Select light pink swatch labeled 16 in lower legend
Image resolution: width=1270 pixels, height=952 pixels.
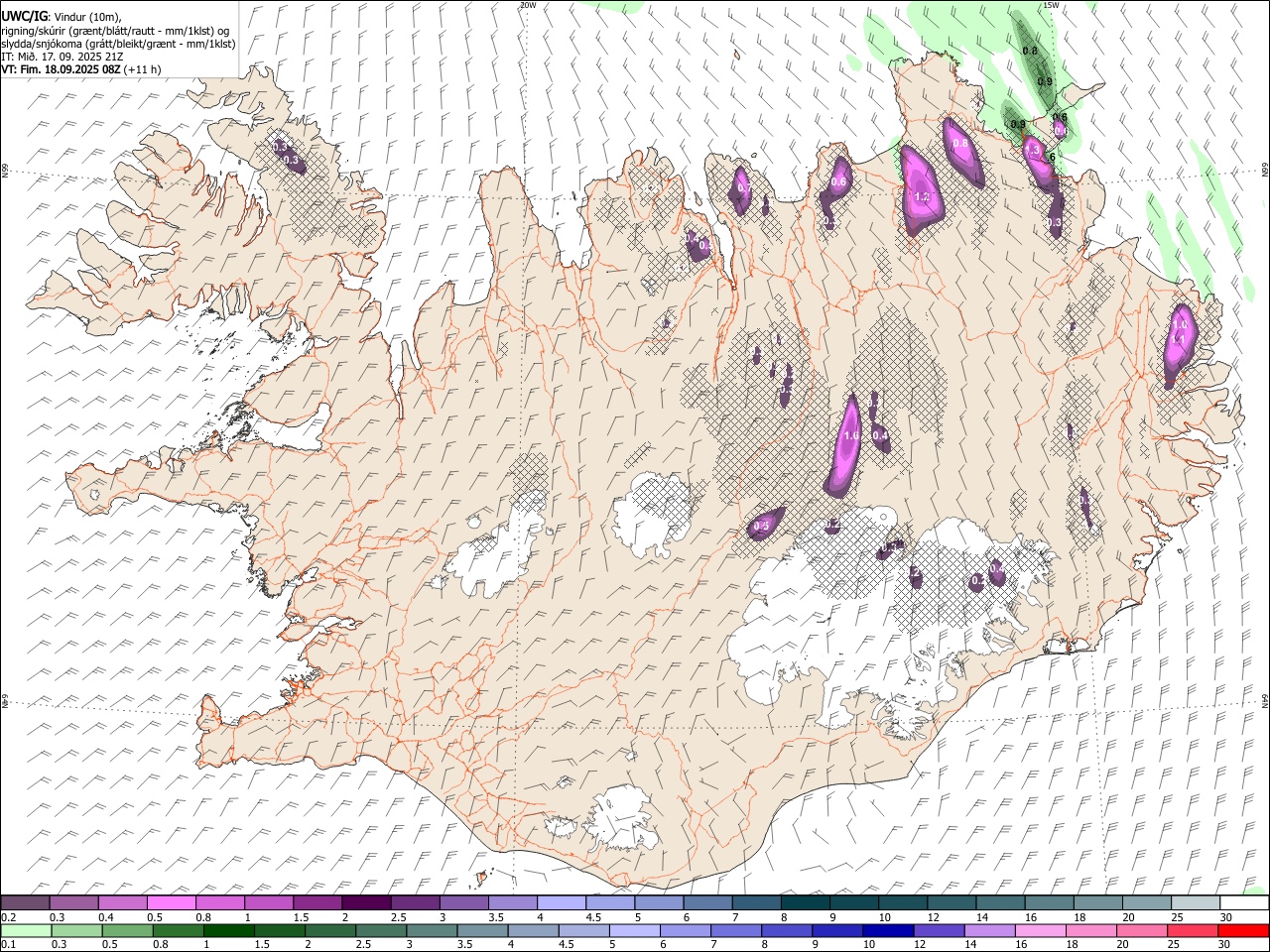[x=1041, y=931]
